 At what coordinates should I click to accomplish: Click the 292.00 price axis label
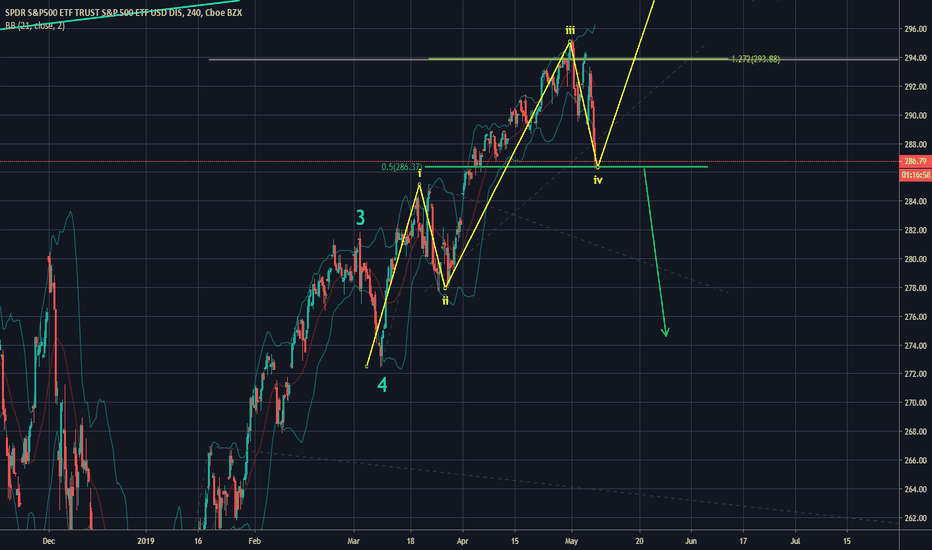point(915,86)
